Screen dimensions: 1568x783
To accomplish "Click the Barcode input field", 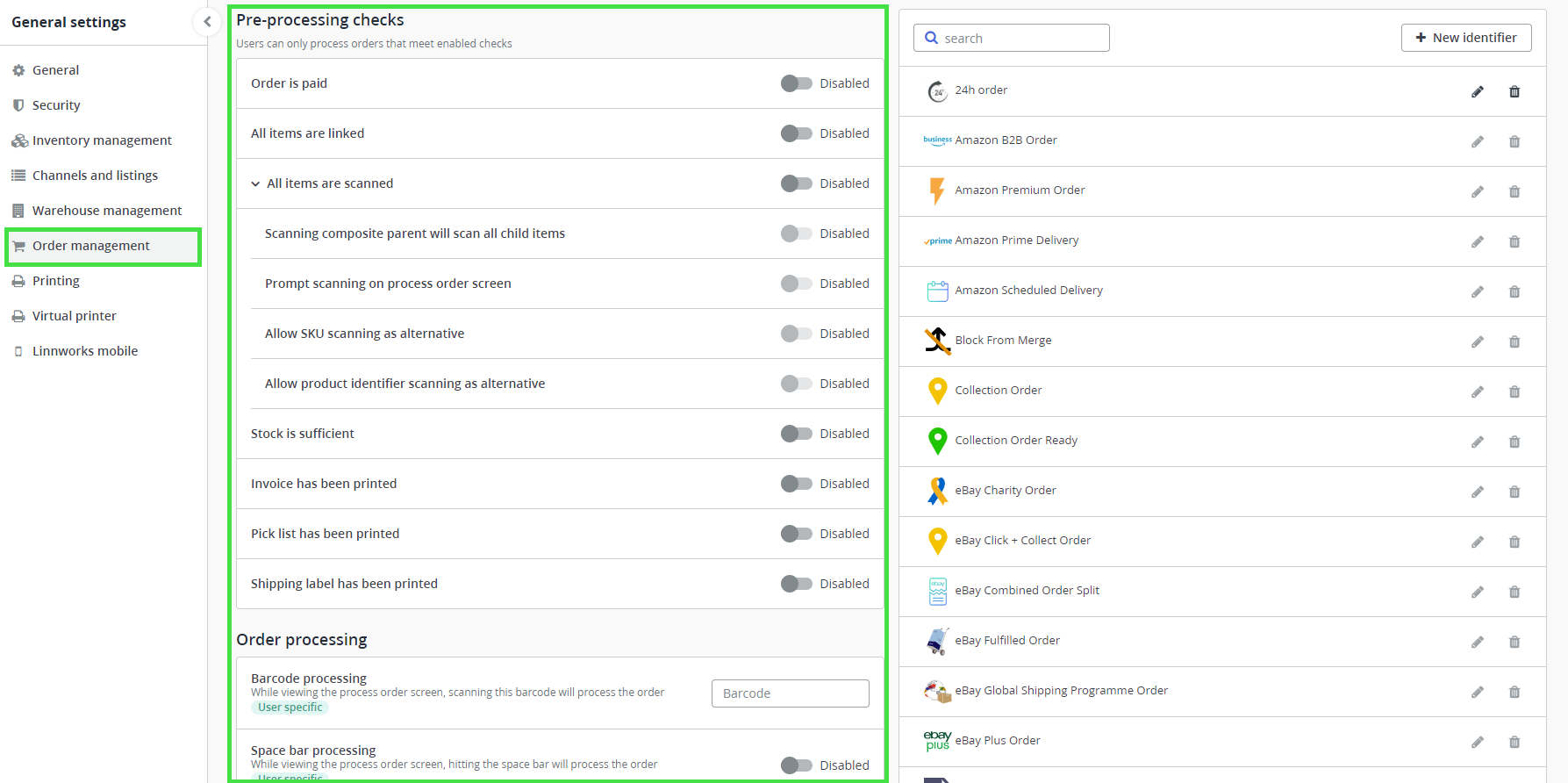I will tap(790, 693).
